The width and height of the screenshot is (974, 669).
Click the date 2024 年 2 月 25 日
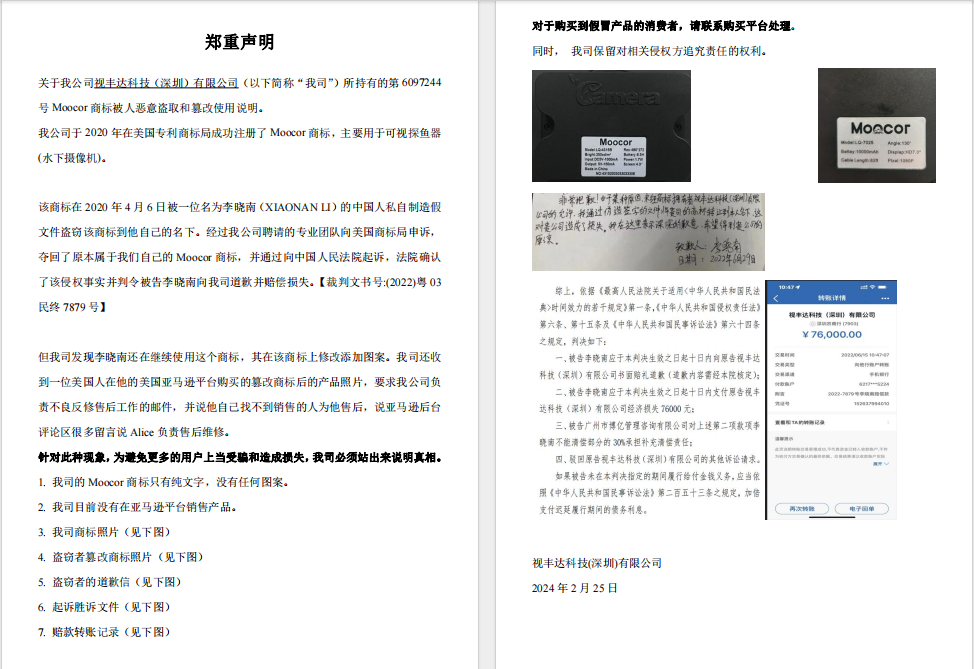575,588
